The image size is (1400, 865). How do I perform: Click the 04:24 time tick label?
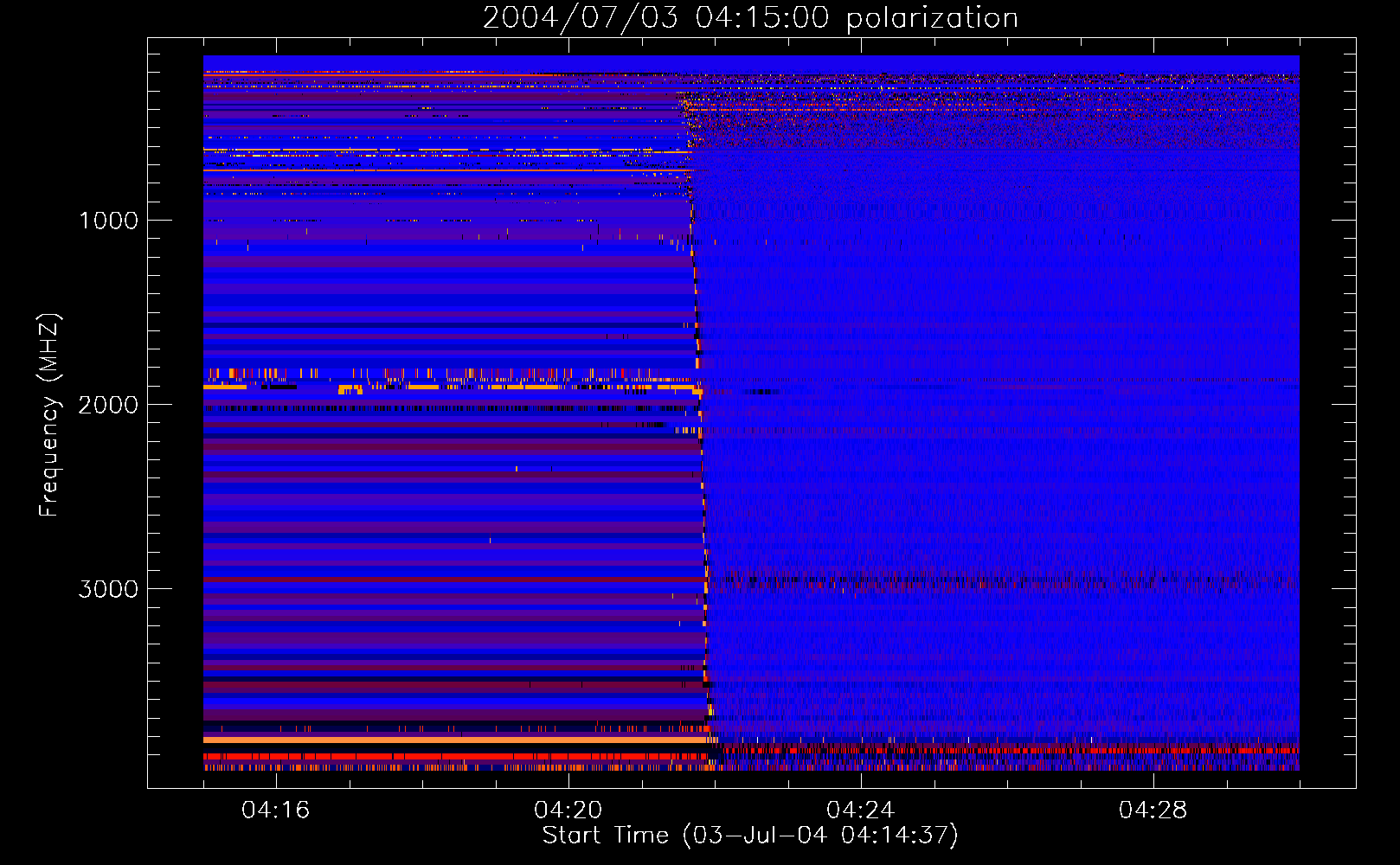[x=861, y=810]
